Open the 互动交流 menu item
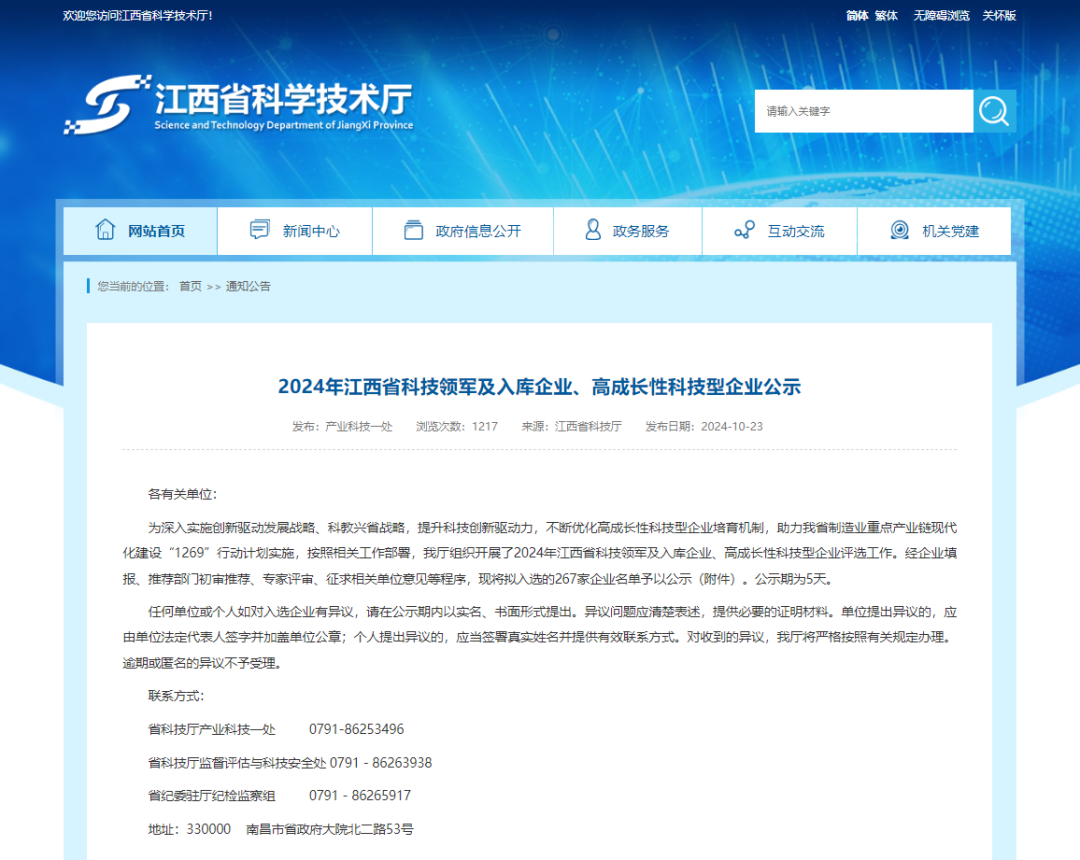 (x=780, y=231)
